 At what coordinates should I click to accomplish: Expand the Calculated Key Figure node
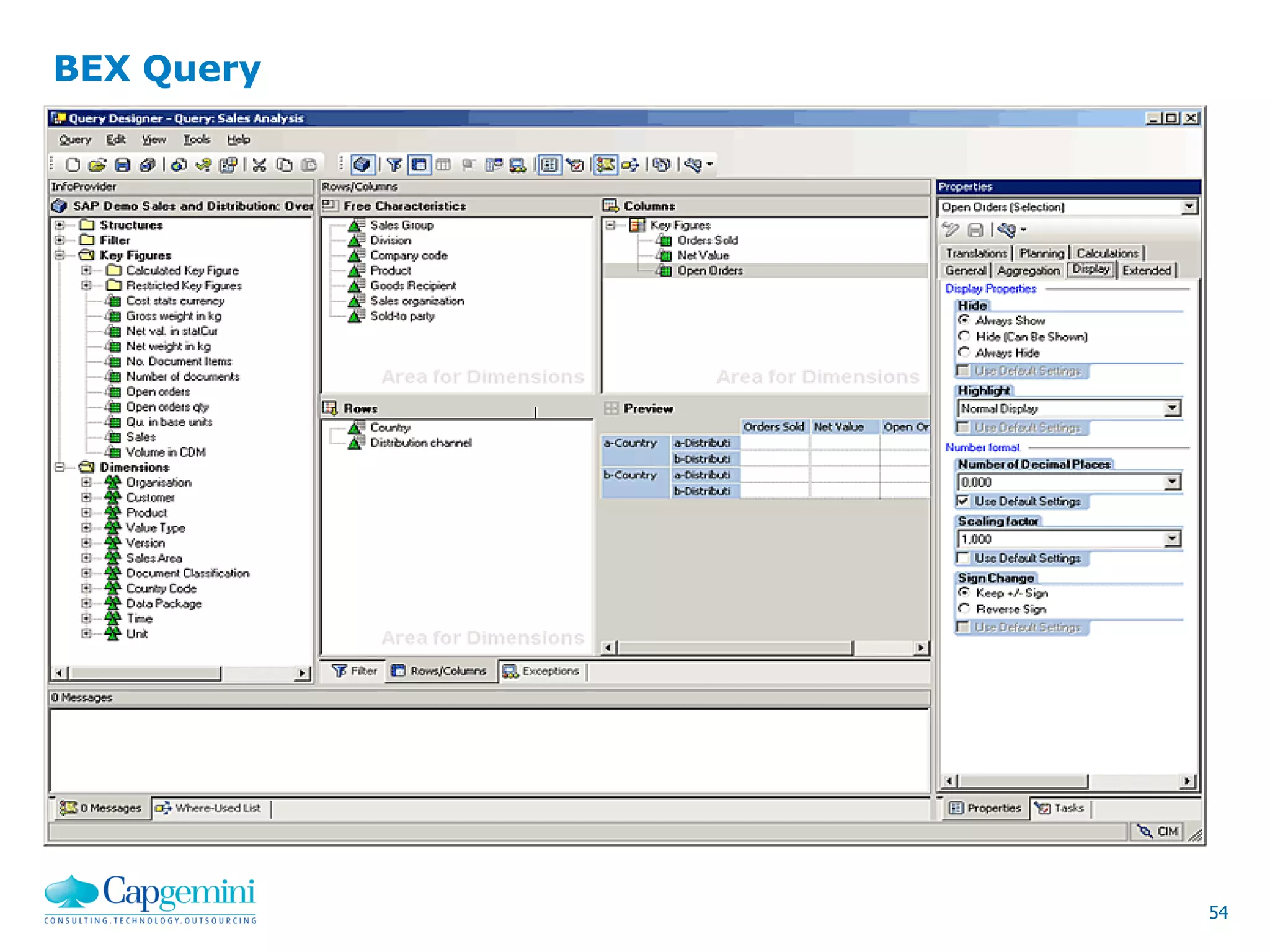(86, 270)
